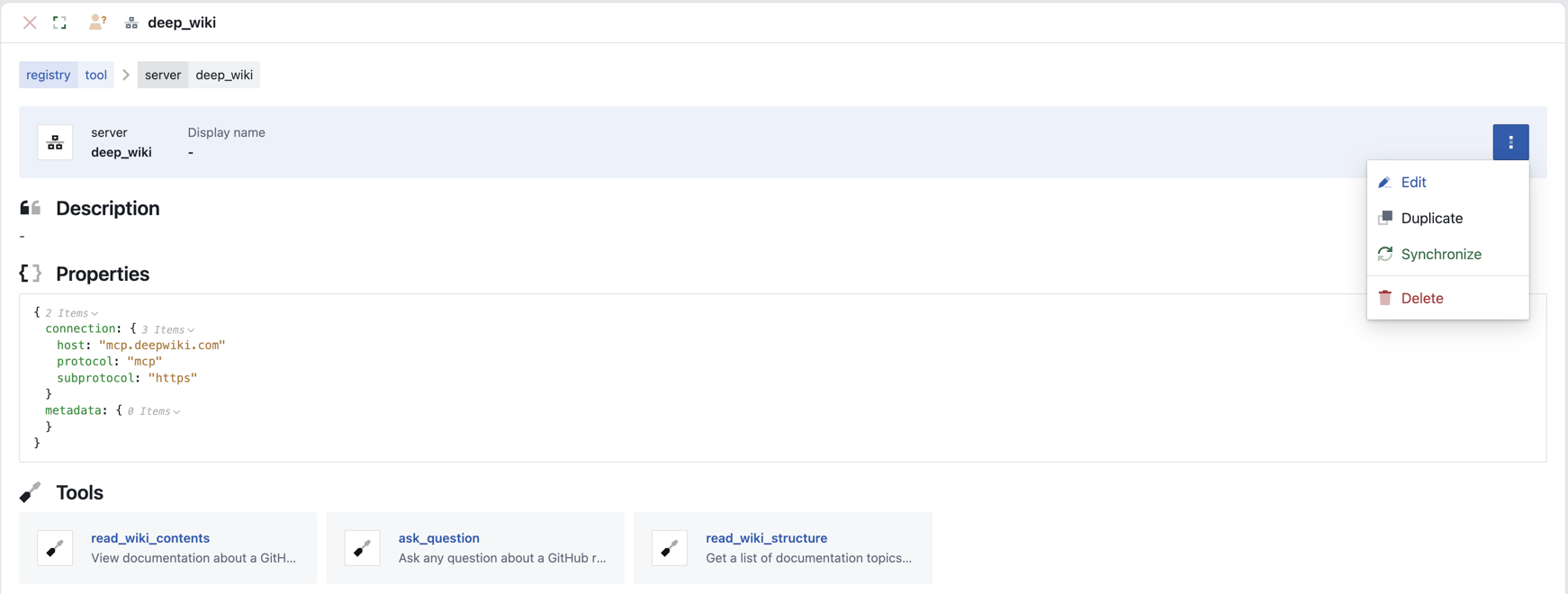Click the Tools section heading
1568x594 pixels.
pos(79,492)
